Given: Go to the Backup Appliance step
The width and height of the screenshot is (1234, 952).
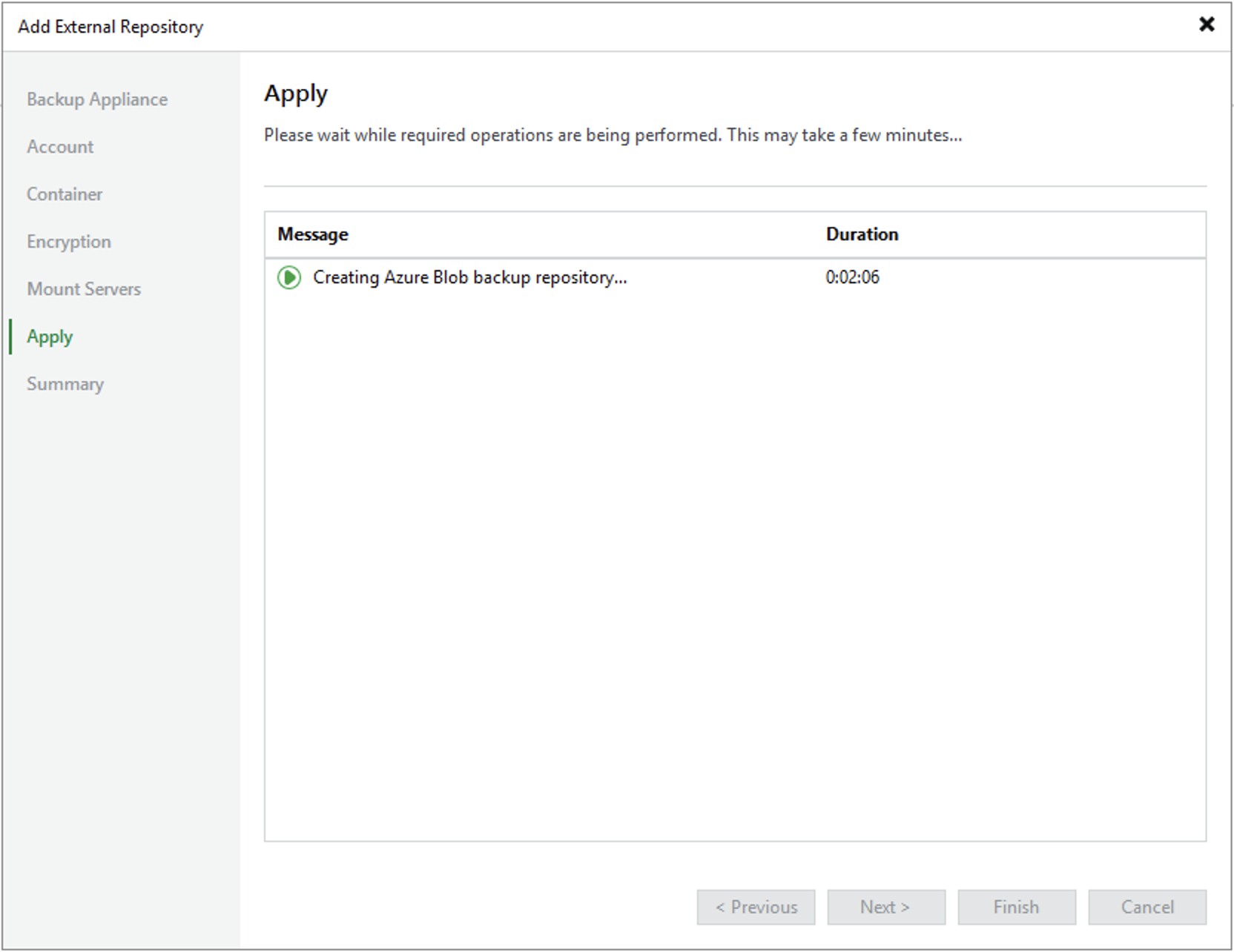Looking at the screenshot, I should [97, 99].
